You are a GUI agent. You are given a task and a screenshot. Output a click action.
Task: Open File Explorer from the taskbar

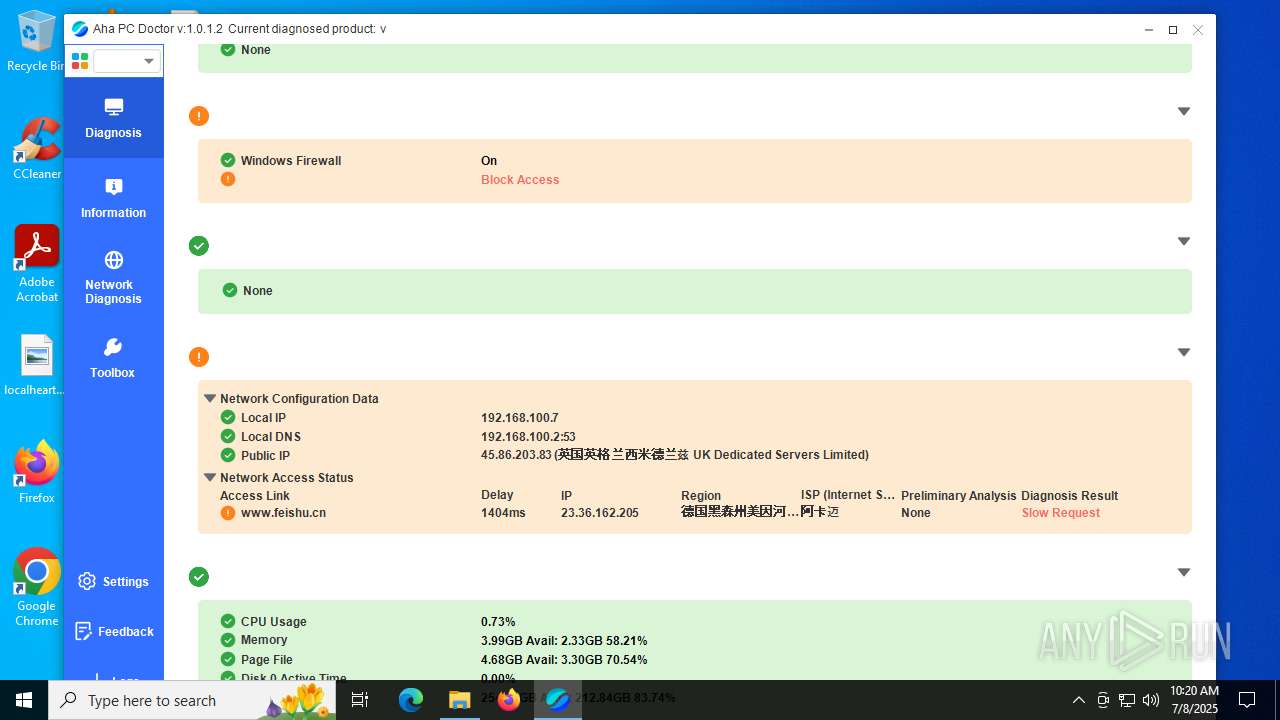459,700
